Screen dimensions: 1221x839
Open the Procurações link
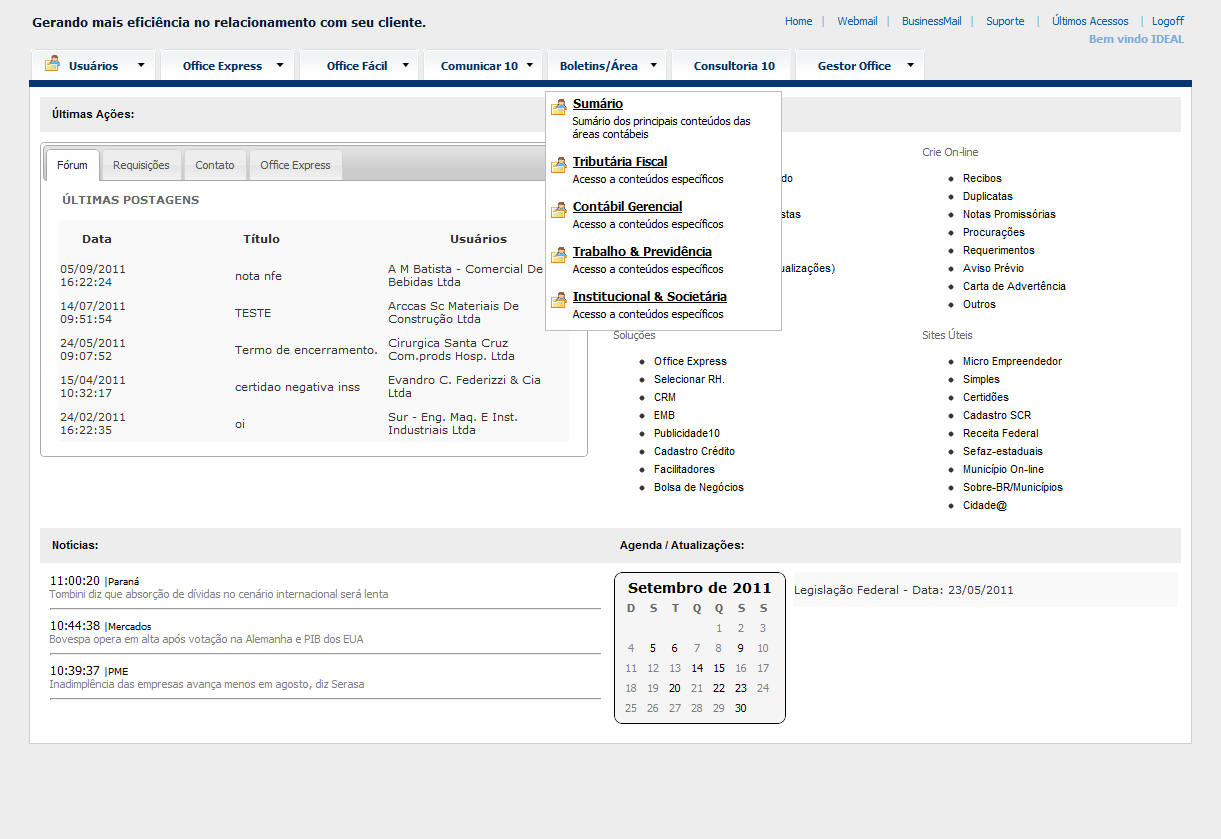pyautogui.click(x=994, y=232)
